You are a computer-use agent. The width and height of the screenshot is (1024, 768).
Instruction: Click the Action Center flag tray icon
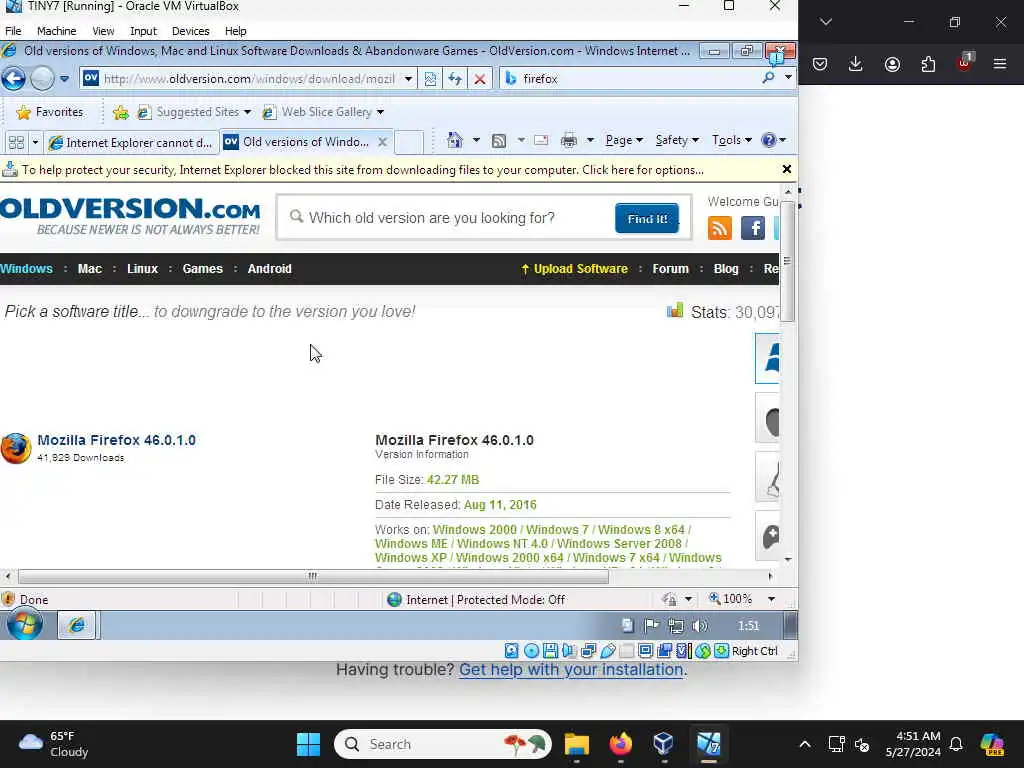pos(651,626)
